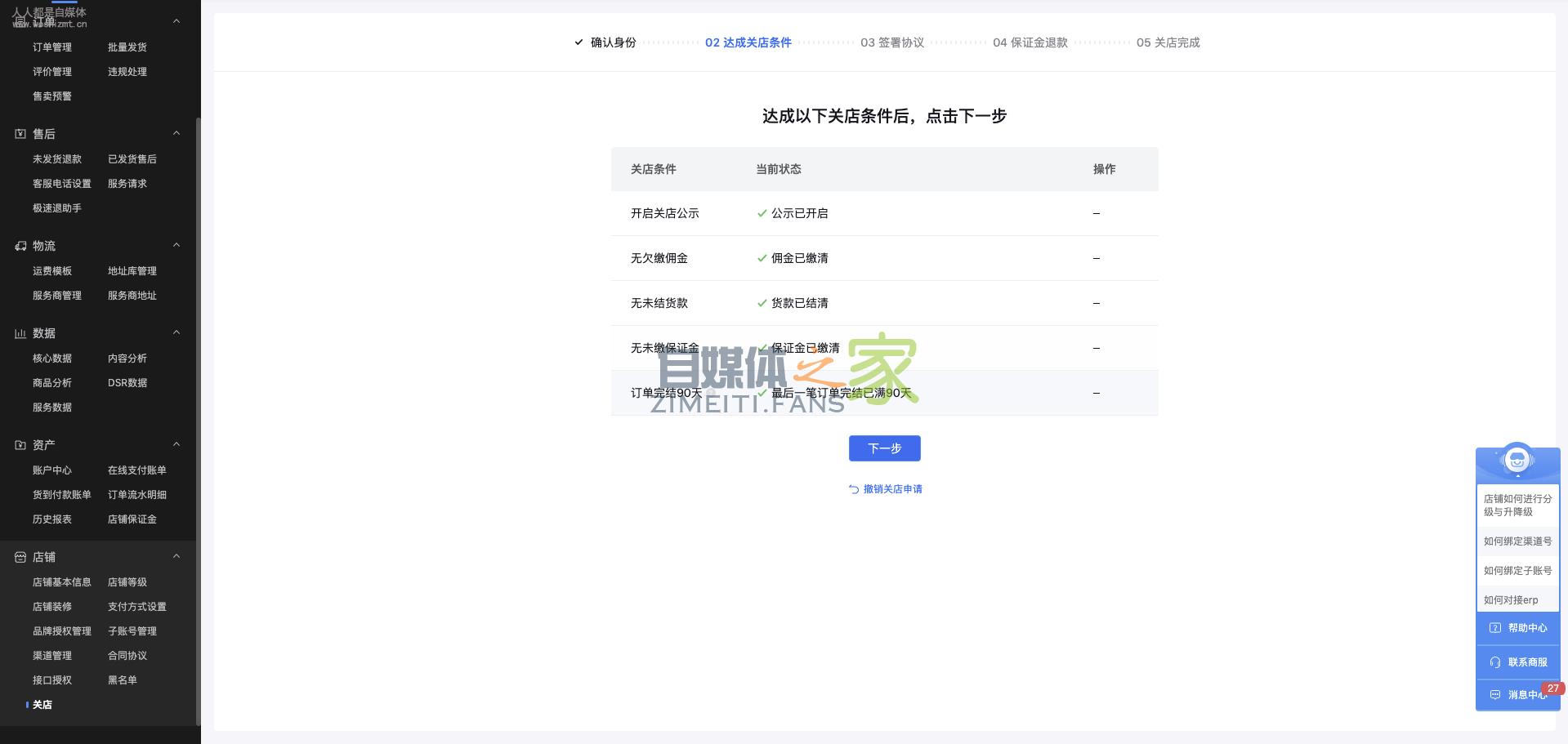The height and width of the screenshot is (744, 1568).
Task: Open 帮助中心 help center
Action: click(x=1518, y=628)
